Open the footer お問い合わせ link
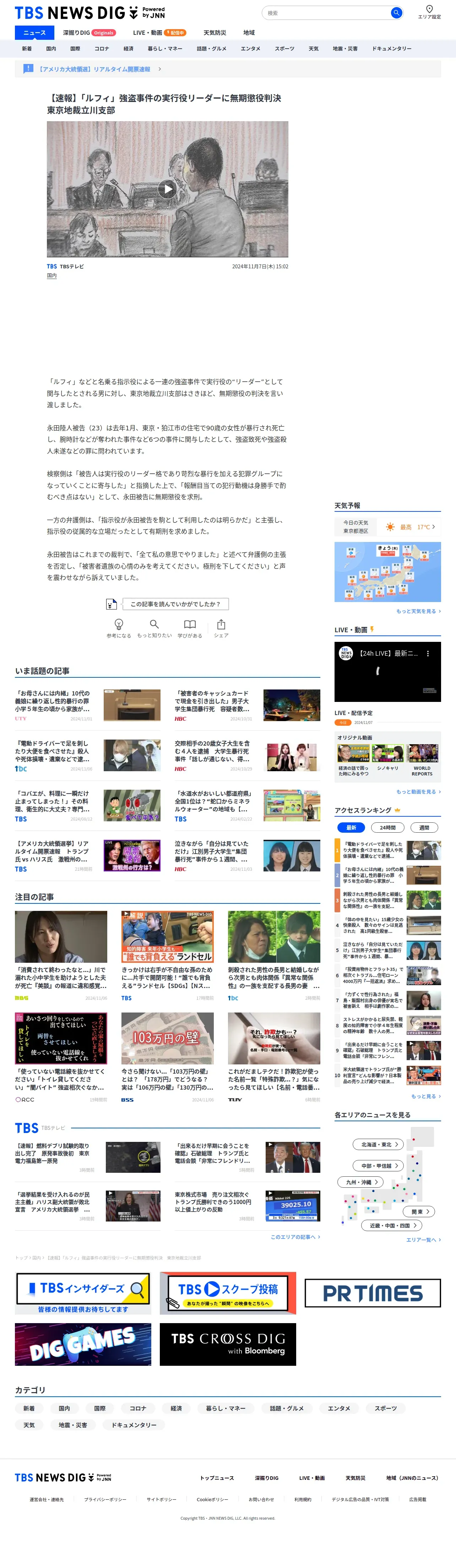 (x=261, y=1499)
